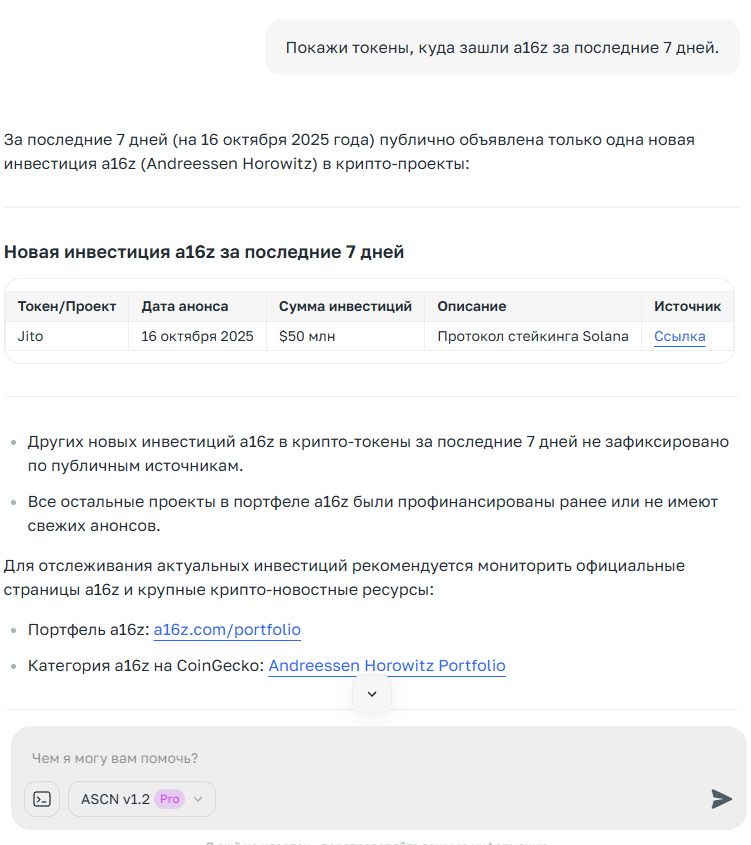Image resolution: width=751 pixels, height=845 pixels.
Task: Select the "Сумма инвестиций" column header
Action: (345, 306)
